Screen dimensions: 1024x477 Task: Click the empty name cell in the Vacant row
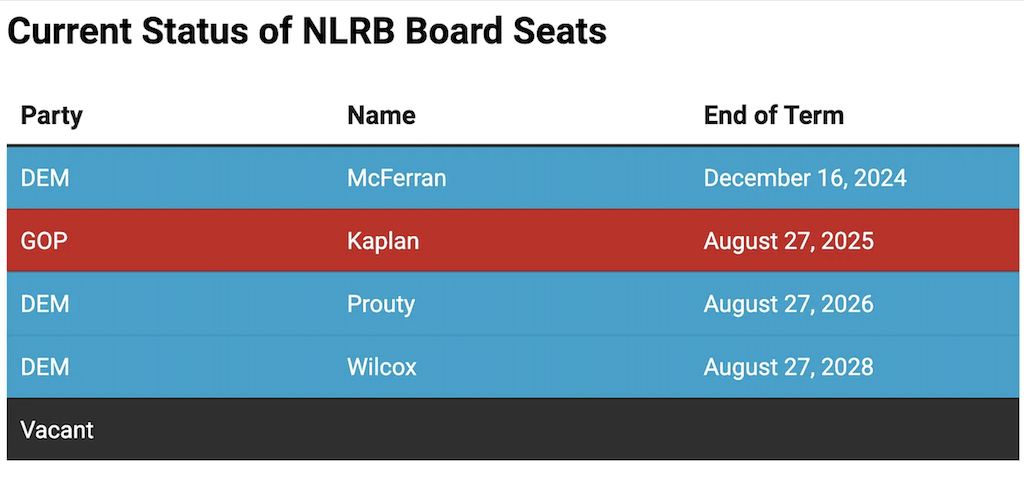(x=500, y=430)
